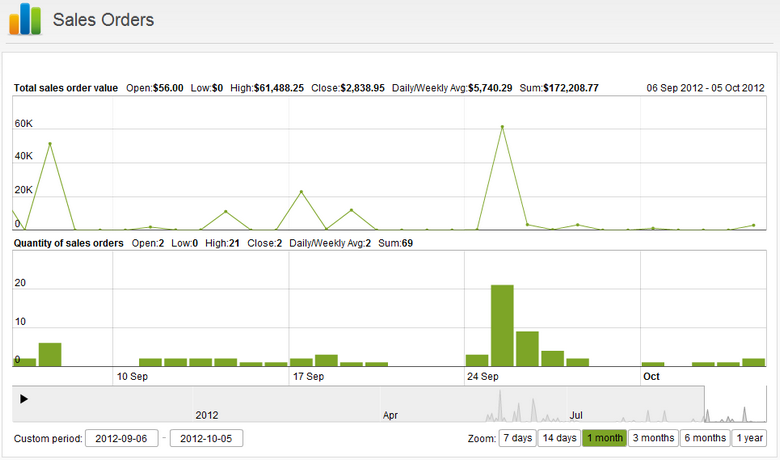780x460 pixels.
Task: Click the 24 Sep axis label
Action: [x=483, y=376]
